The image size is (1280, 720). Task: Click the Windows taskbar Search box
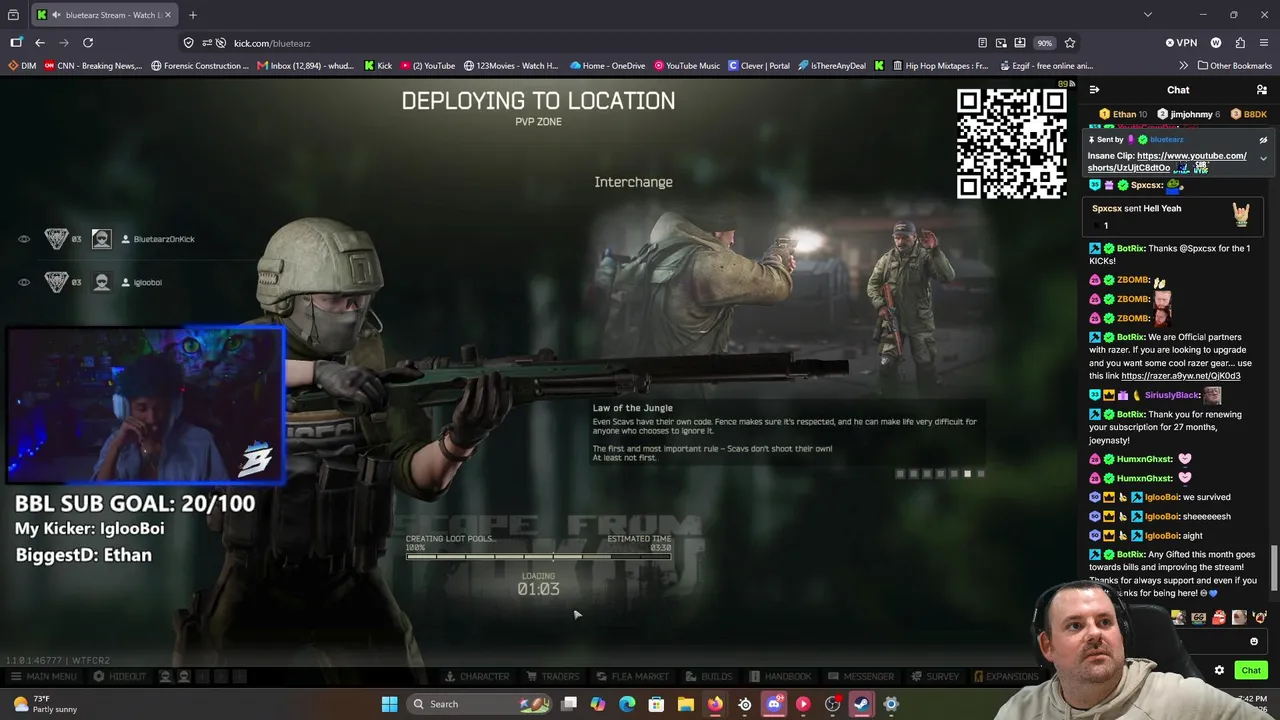[480, 704]
